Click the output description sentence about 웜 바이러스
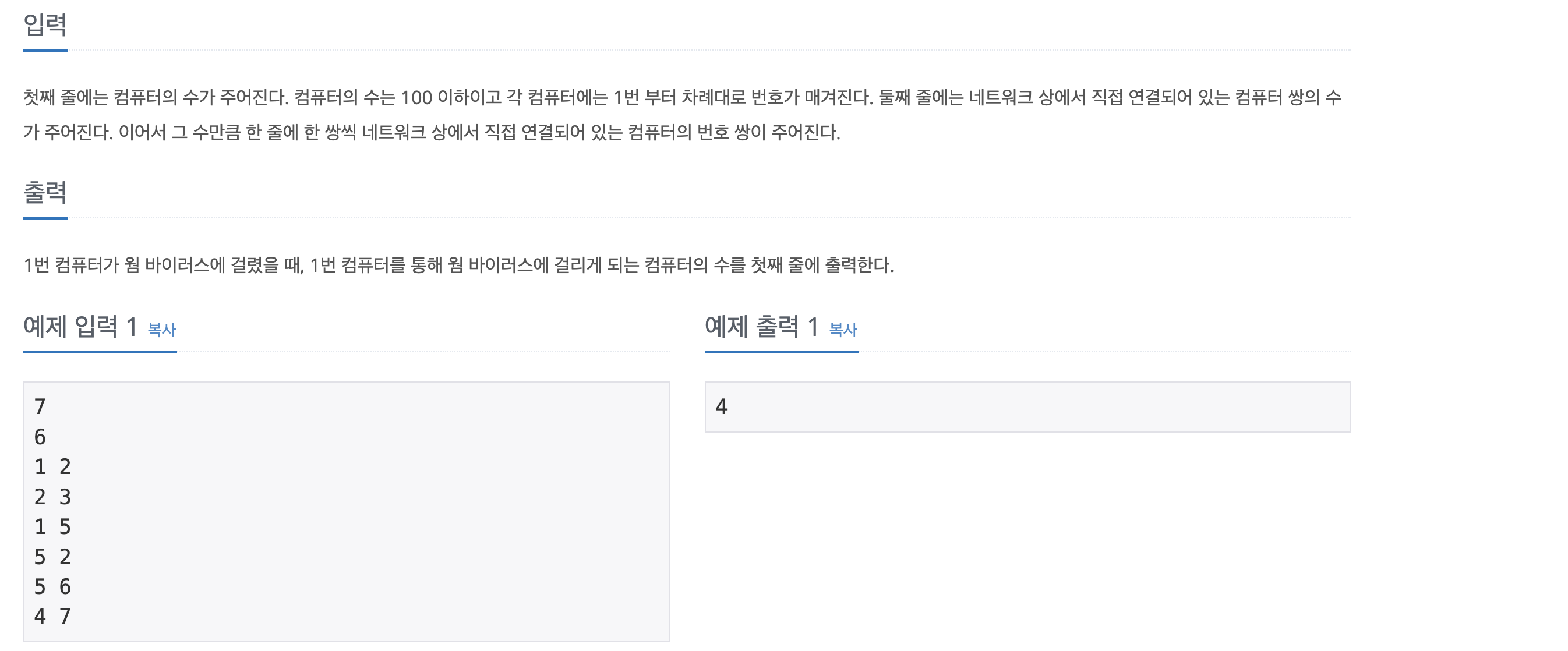The image size is (1568, 651). [458, 266]
